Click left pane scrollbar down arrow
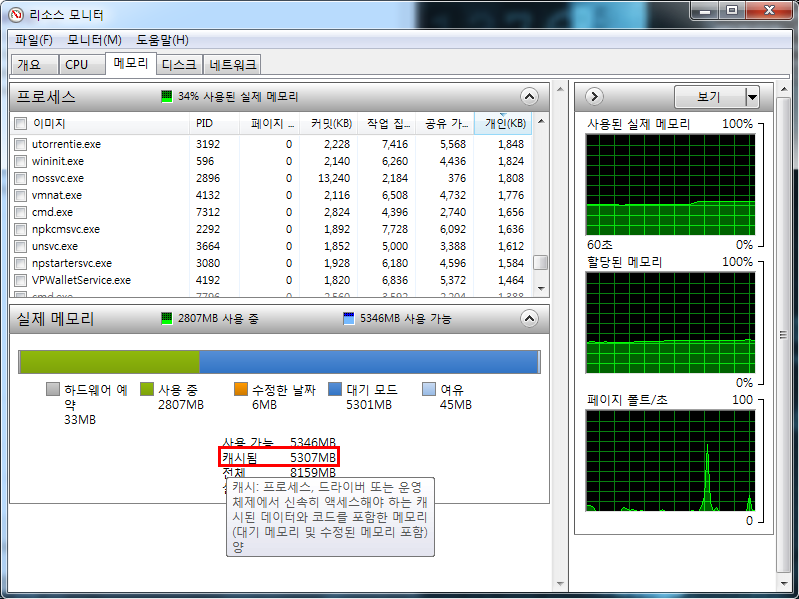The height and width of the screenshot is (599, 799). click(x=560, y=584)
